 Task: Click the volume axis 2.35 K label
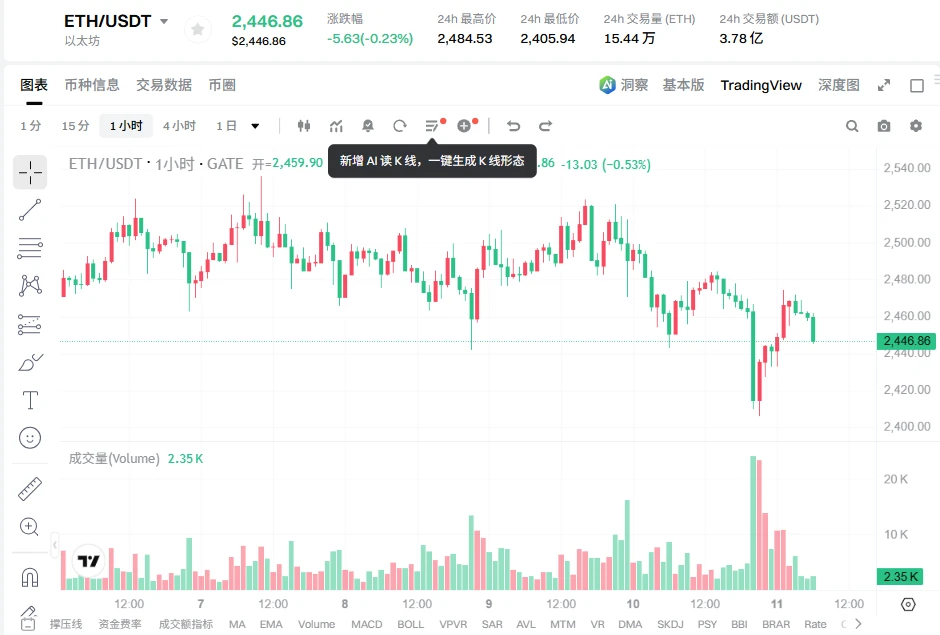pyautogui.click(x=900, y=577)
